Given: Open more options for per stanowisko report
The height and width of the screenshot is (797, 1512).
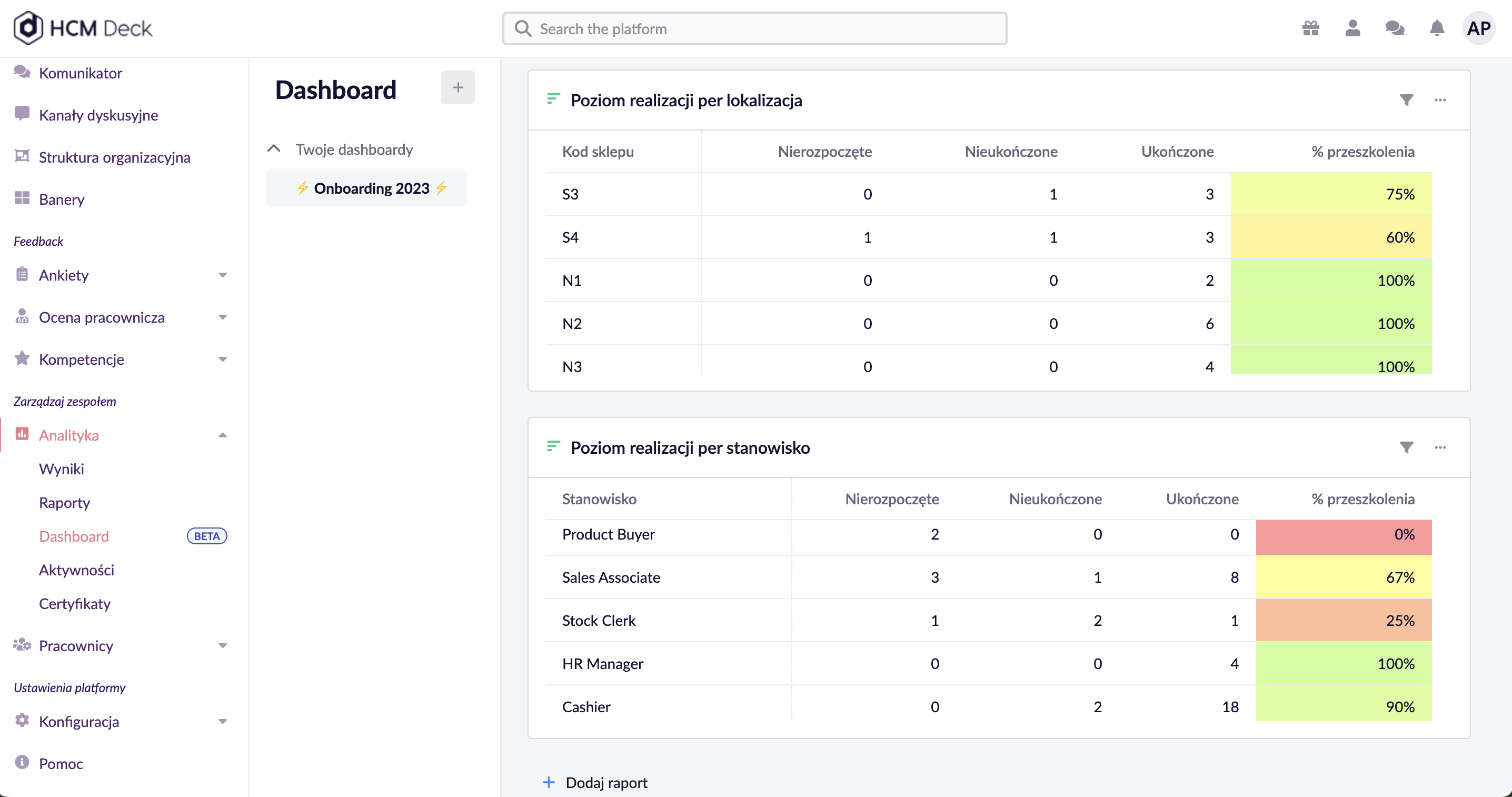Looking at the screenshot, I should tap(1440, 447).
